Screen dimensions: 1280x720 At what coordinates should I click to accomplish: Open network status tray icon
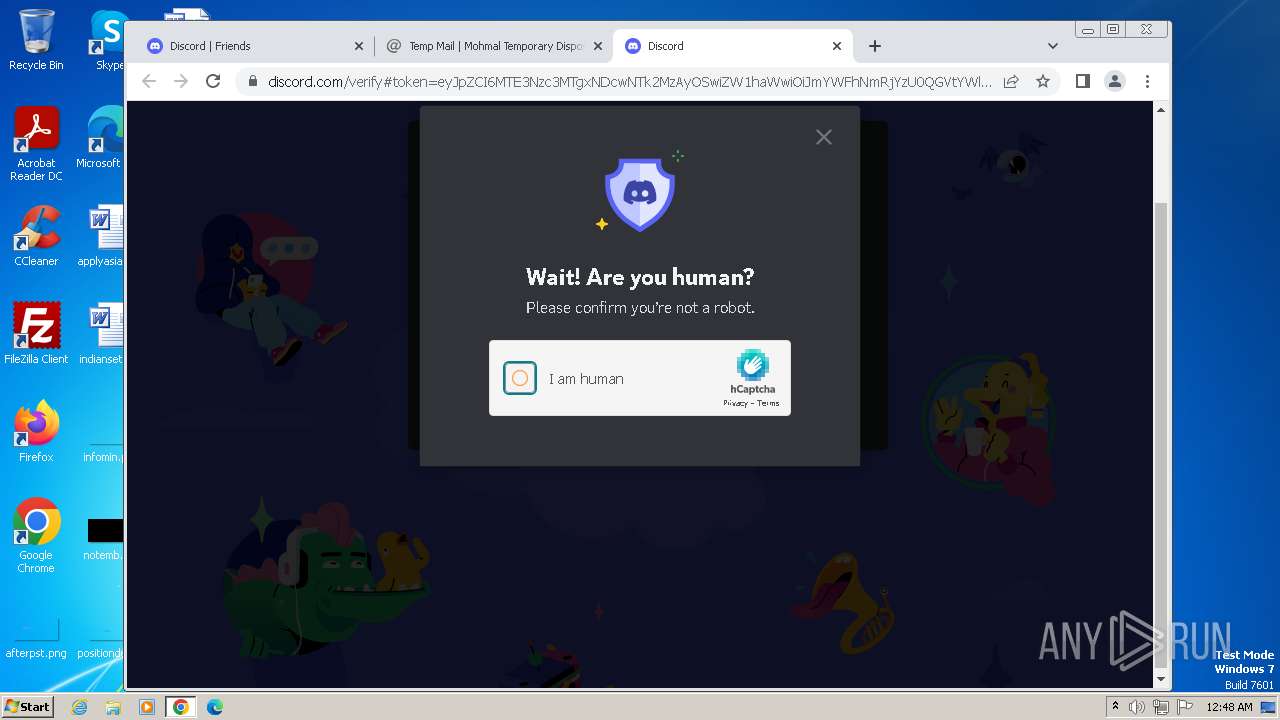coord(1161,707)
